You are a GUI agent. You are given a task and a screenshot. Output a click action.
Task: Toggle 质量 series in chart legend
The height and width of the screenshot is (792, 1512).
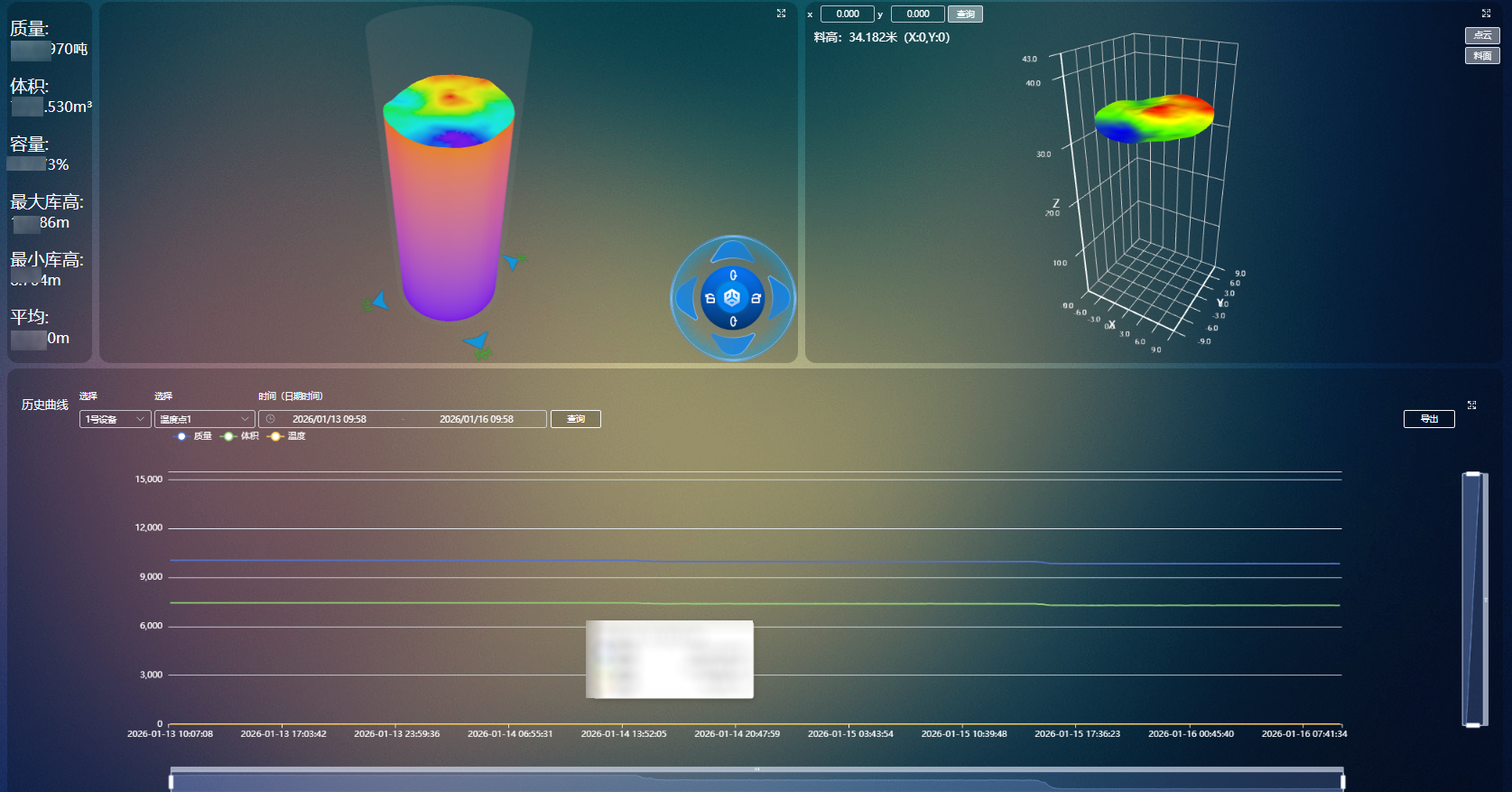pyautogui.click(x=193, y=436)
